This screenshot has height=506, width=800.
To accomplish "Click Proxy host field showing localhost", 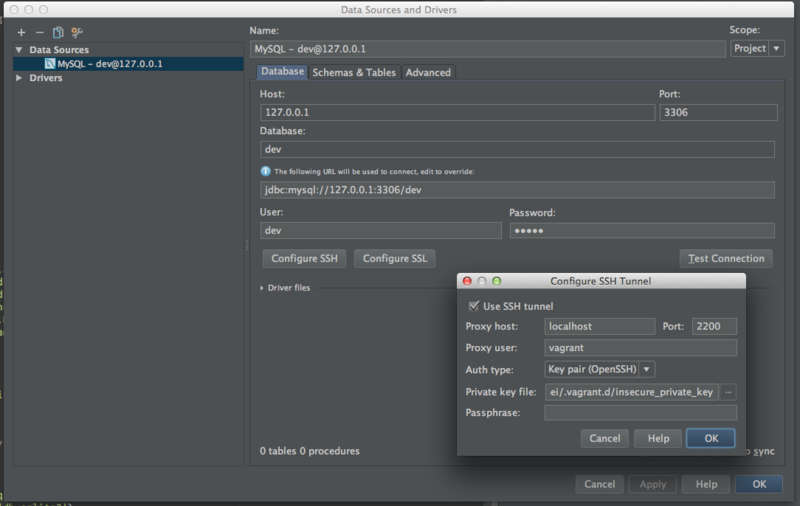I will [599, 326].
